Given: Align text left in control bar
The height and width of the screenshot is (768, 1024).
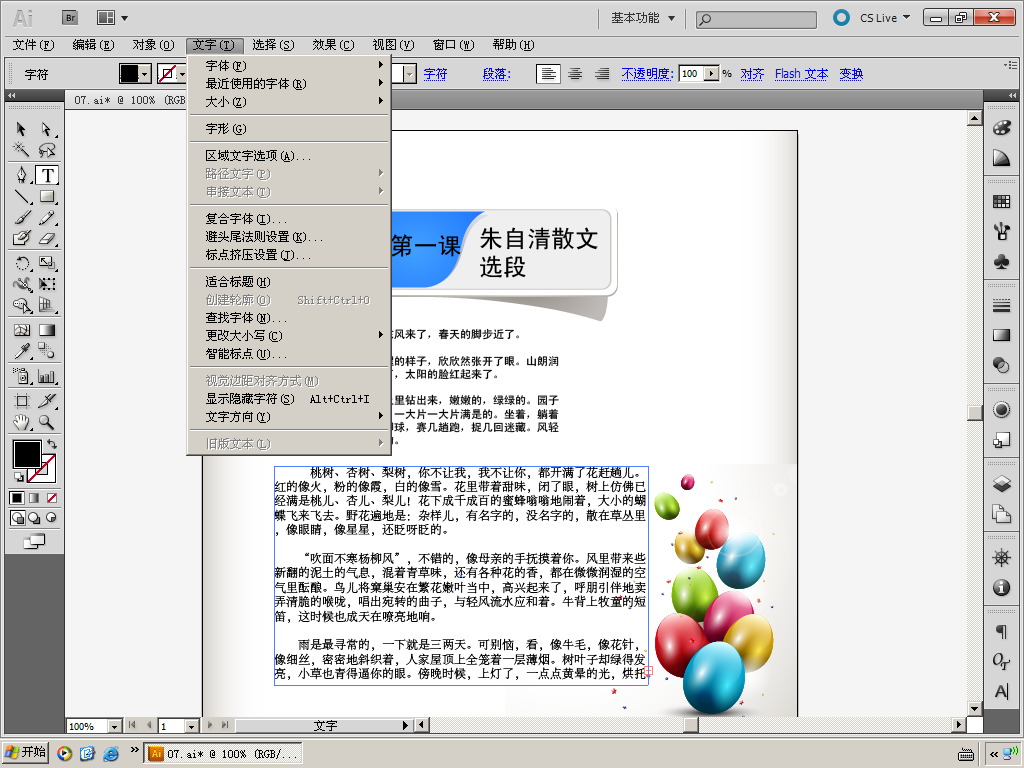Looking at the screenshot, I should pos(548,74).
